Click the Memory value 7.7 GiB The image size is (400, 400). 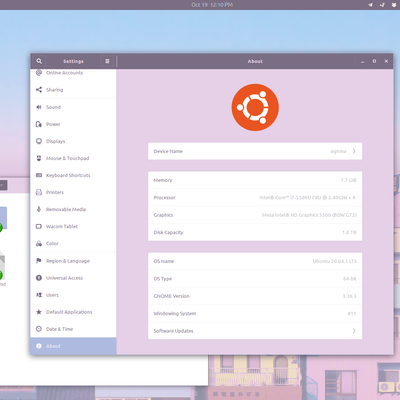[348, 180]
